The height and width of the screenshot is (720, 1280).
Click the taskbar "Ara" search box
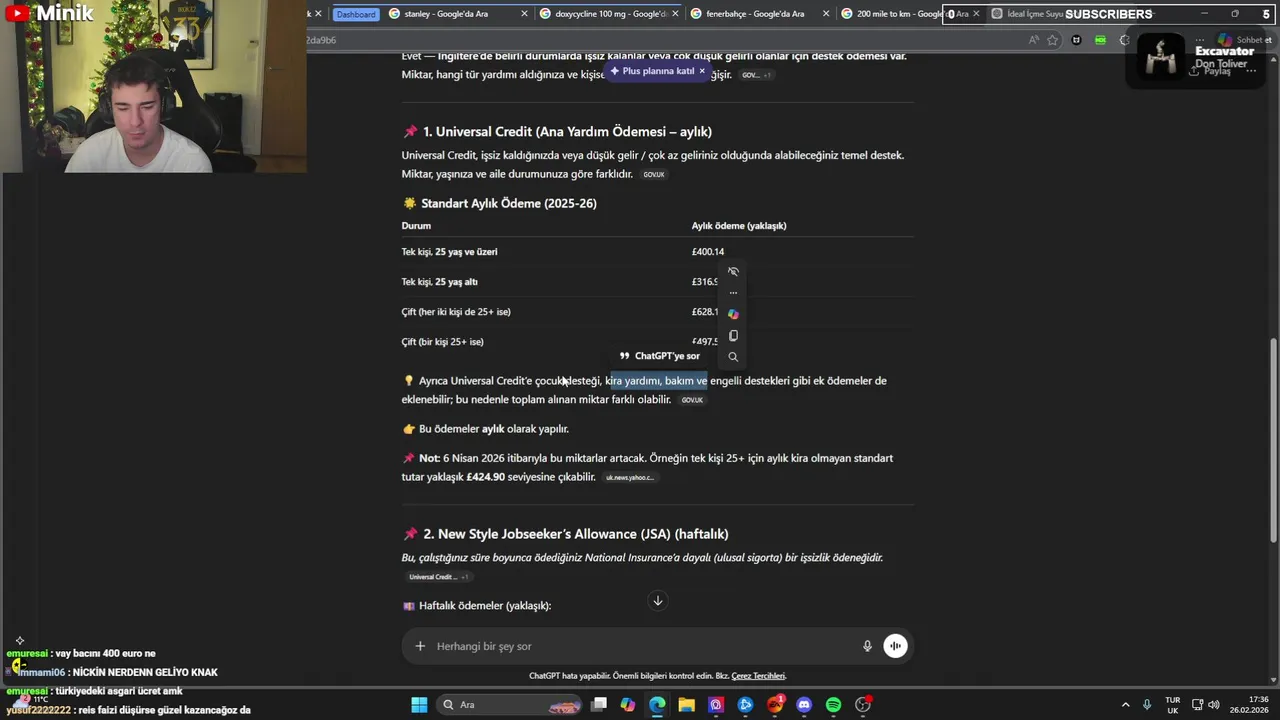pos(510,705)
